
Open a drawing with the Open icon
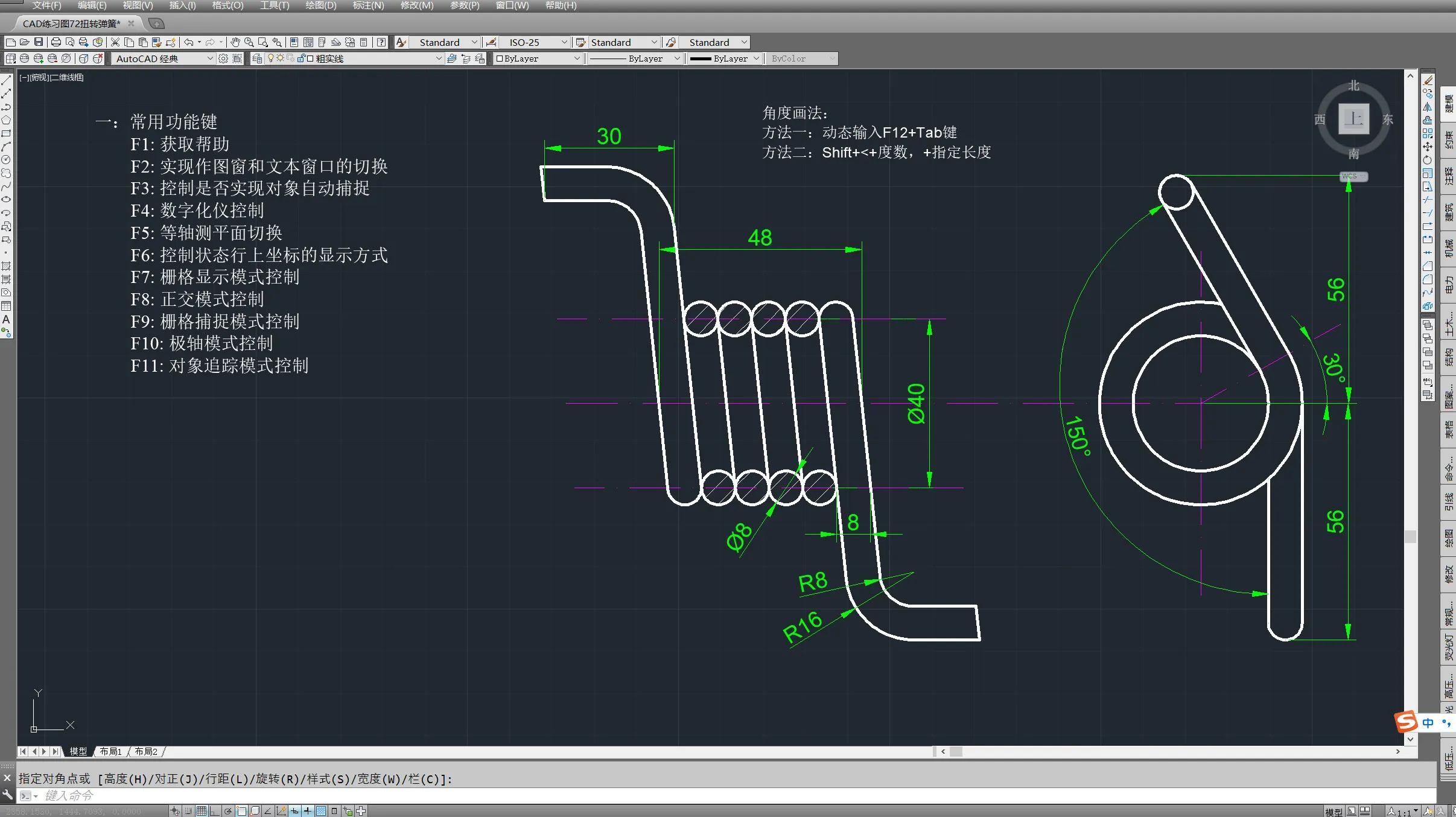point(24,42)
